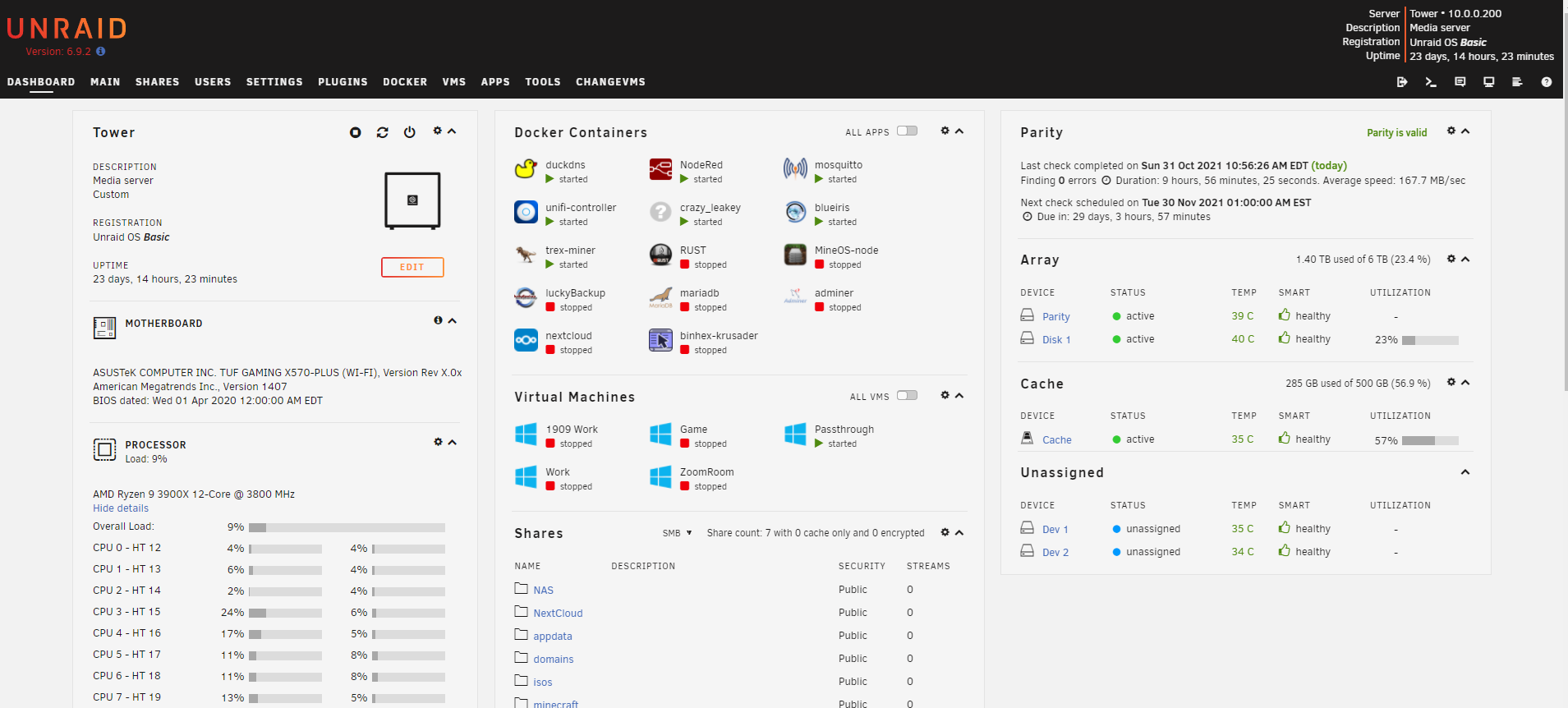Viewport: 1568px width, 708px height.
Task: Toggle the ALL APPS switch
Action: (907, 131)
